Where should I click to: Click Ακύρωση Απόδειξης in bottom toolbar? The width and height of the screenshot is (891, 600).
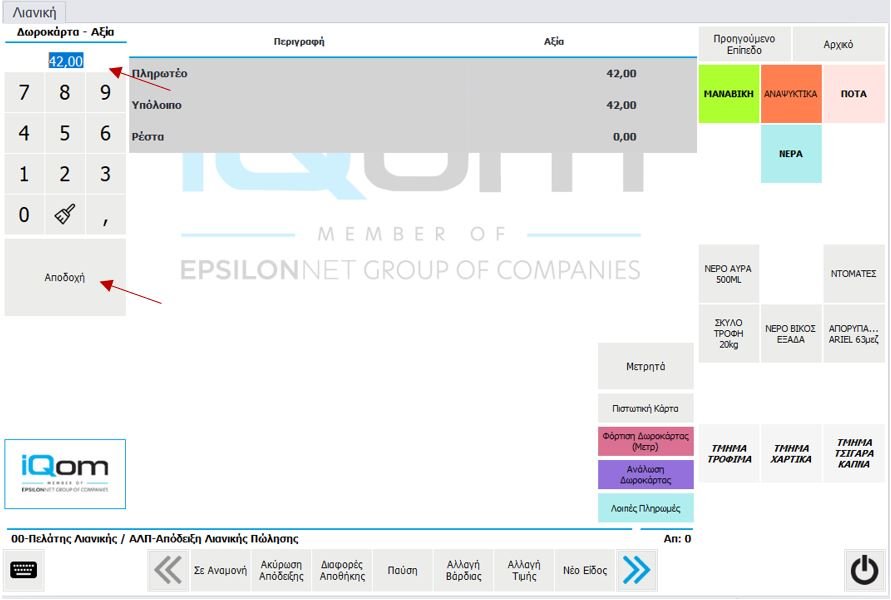click(x=281, y=570)
